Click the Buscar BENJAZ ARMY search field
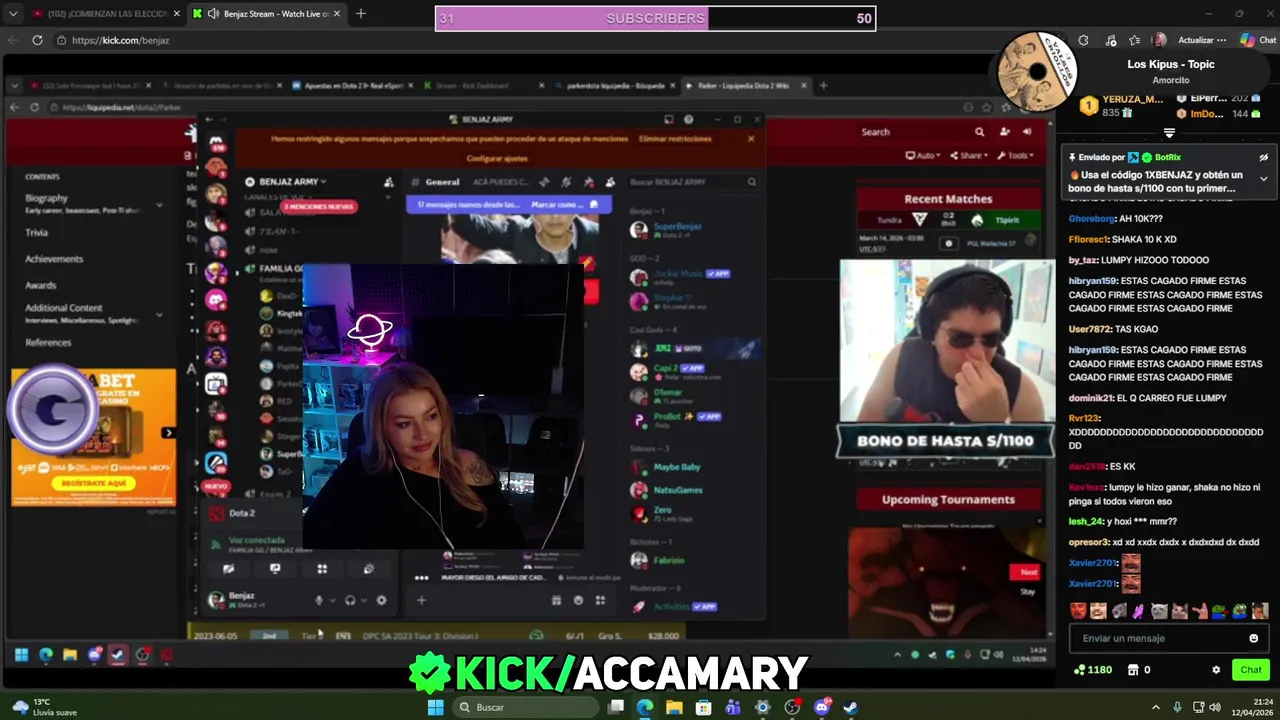The height and width of the screenshot is (720, 1280). coord(692,182)
